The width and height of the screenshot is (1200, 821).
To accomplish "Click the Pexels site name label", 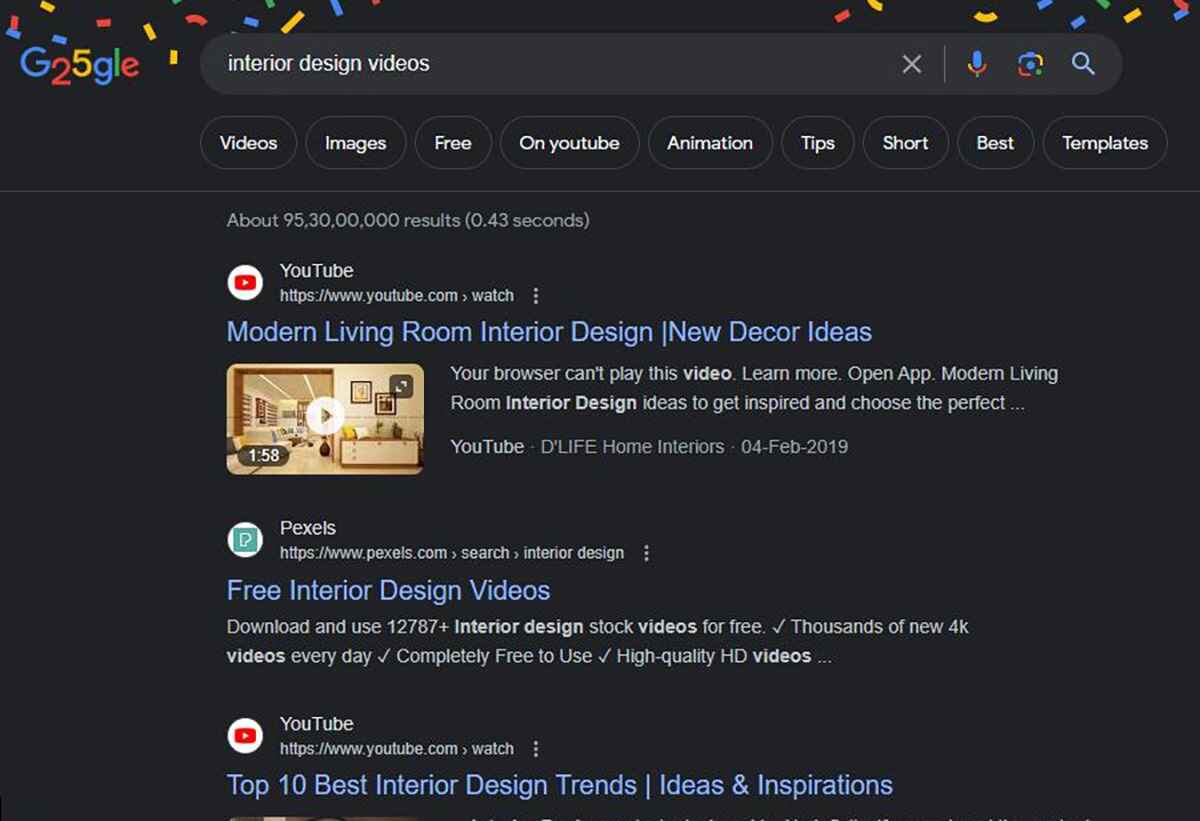I will 308,528.
